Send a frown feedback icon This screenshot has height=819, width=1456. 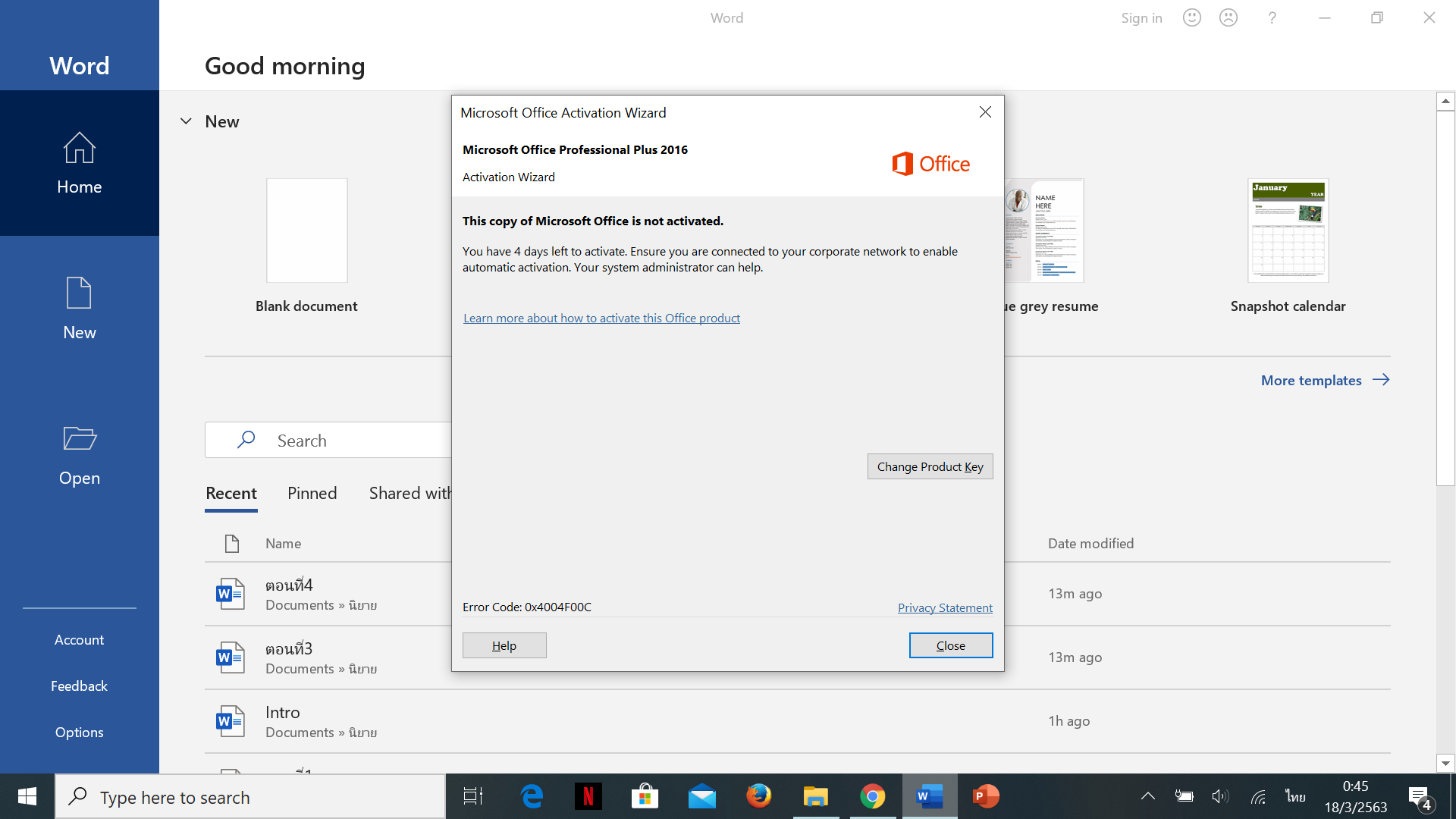coord(1228,17)
